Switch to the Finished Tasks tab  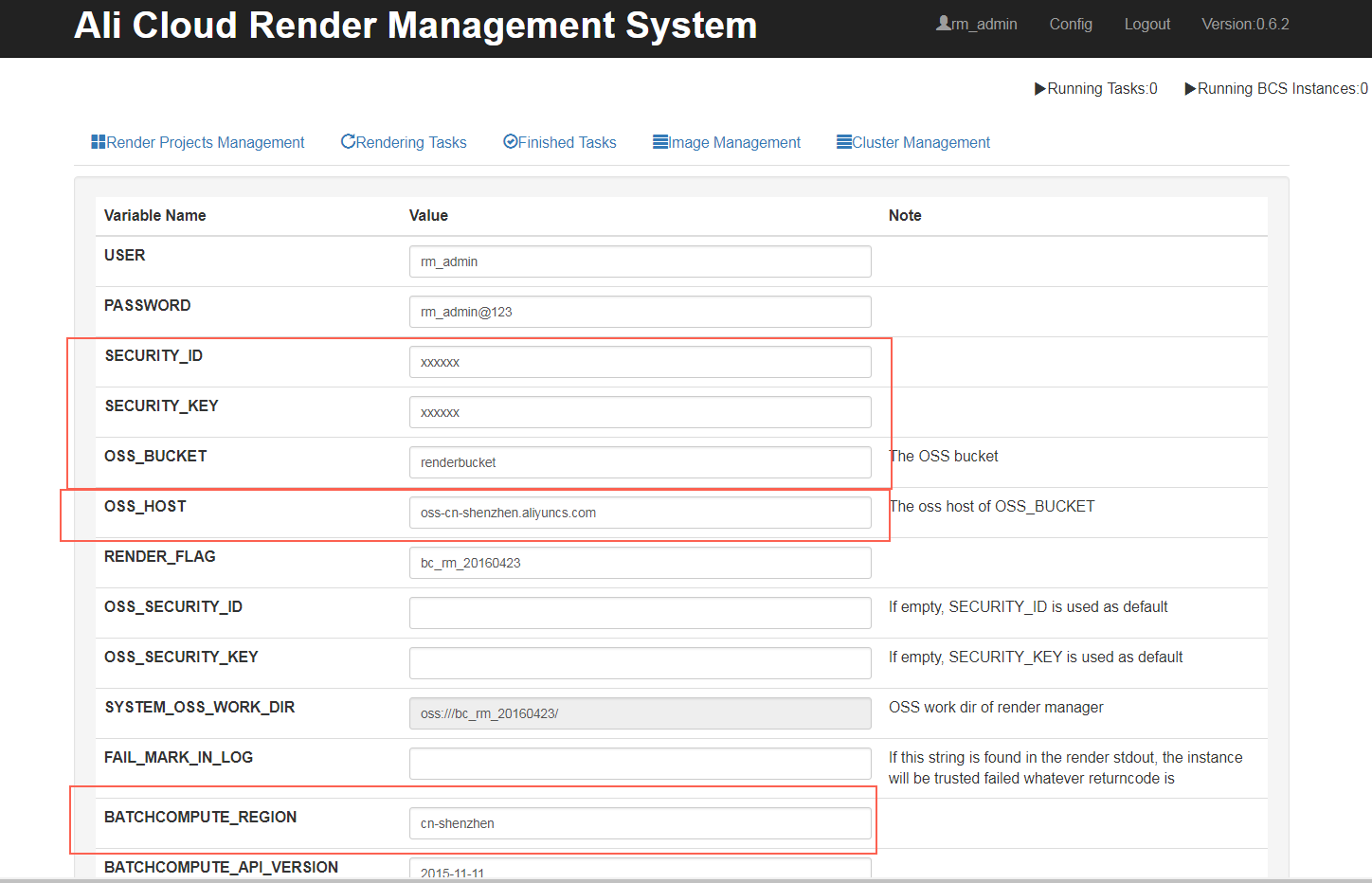click(x=567, y=143)
